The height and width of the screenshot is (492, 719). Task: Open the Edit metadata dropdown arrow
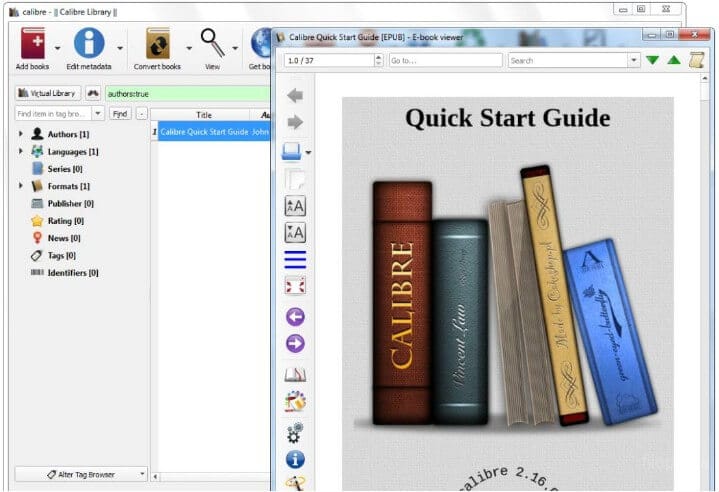[x=120, y=48]
